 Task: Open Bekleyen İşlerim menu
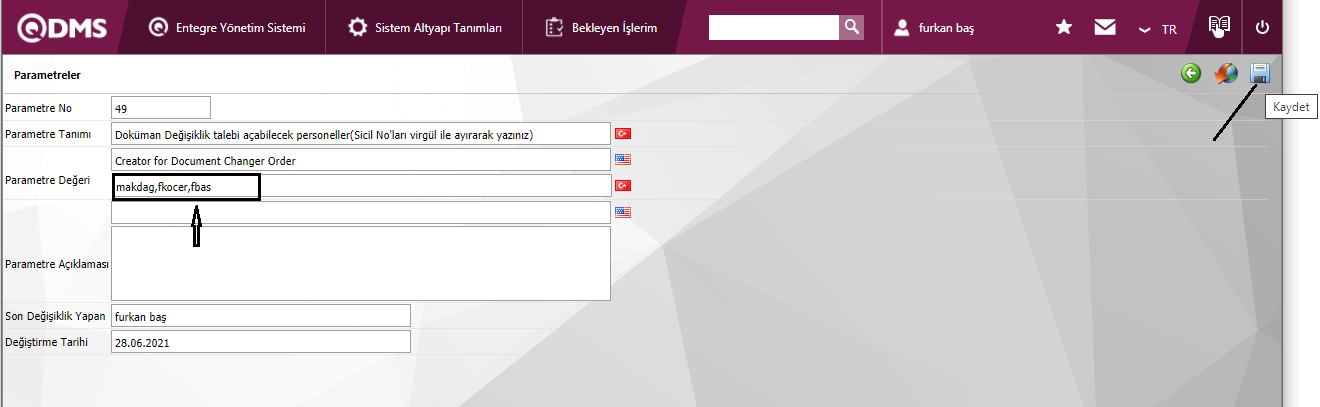tap(601, 27)
